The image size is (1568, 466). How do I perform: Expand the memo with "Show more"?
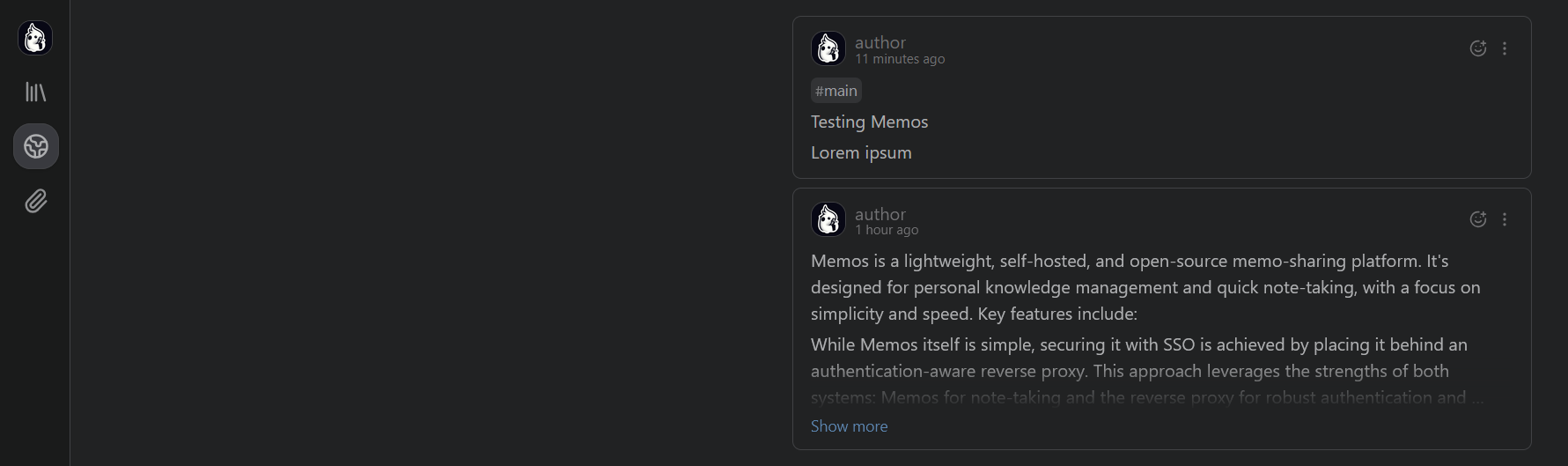[x=849, y=426]
